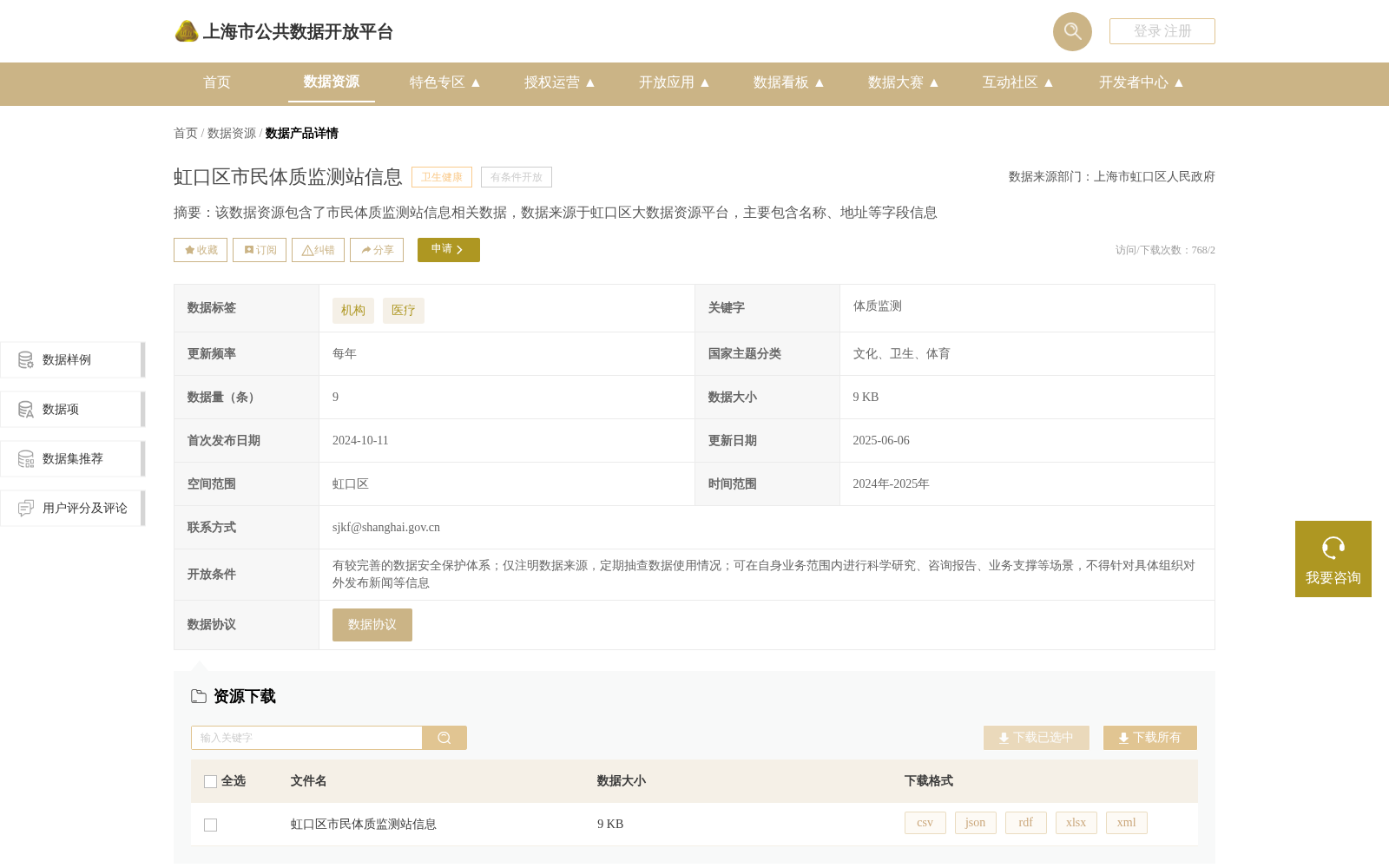Open the 数据协议 button
Image resolution: width=1389 pixels, height=868 pixels.
click(x=372, y=625)
